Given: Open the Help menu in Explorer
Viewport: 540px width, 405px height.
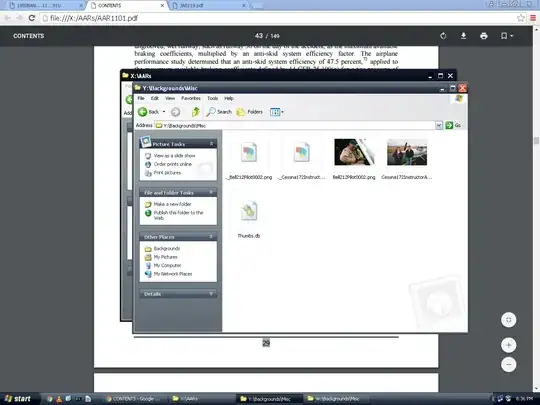Looking at the screenshot, I should 229,98.
